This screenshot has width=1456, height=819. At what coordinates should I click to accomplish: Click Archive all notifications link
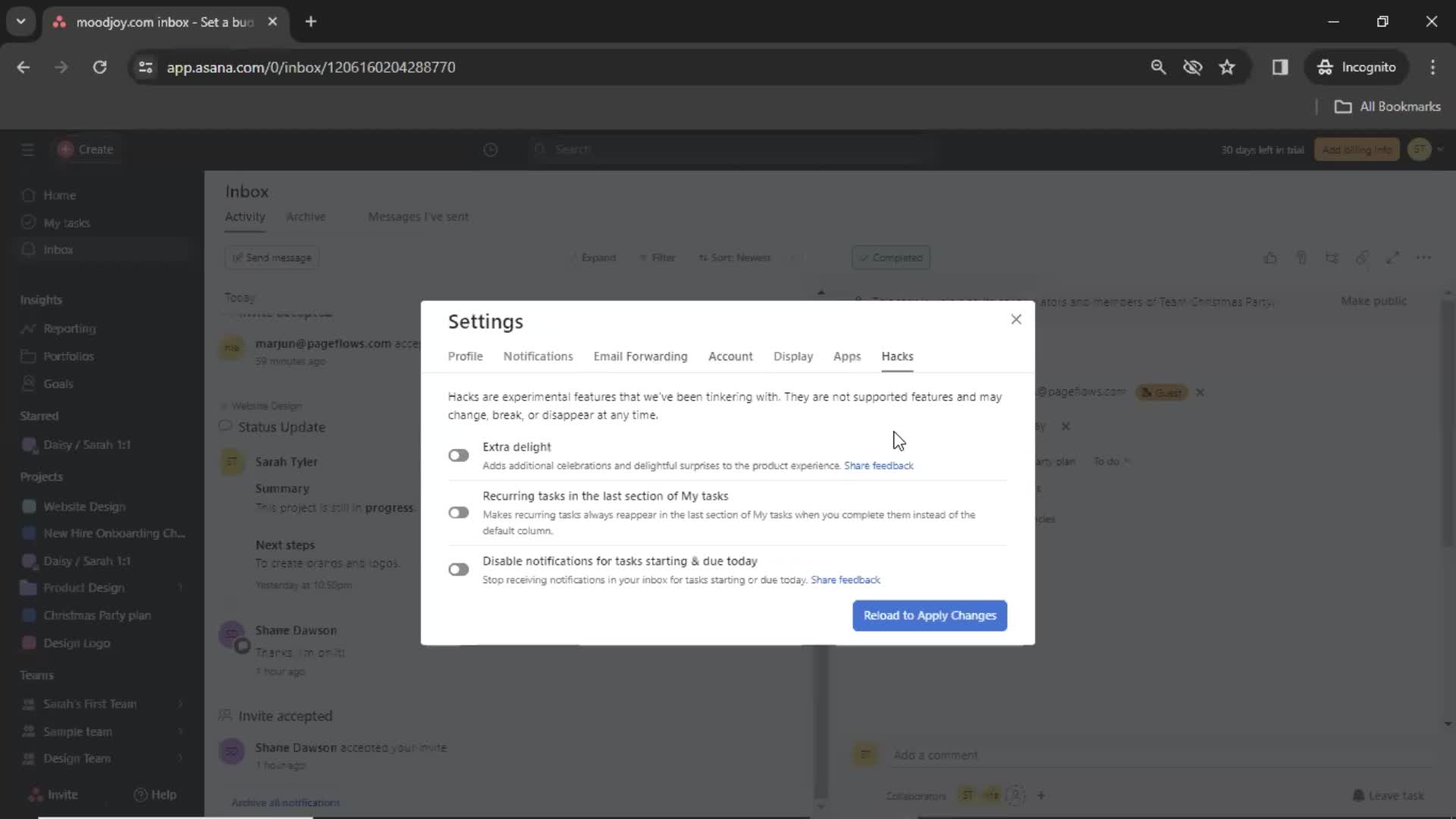(285, 802)
